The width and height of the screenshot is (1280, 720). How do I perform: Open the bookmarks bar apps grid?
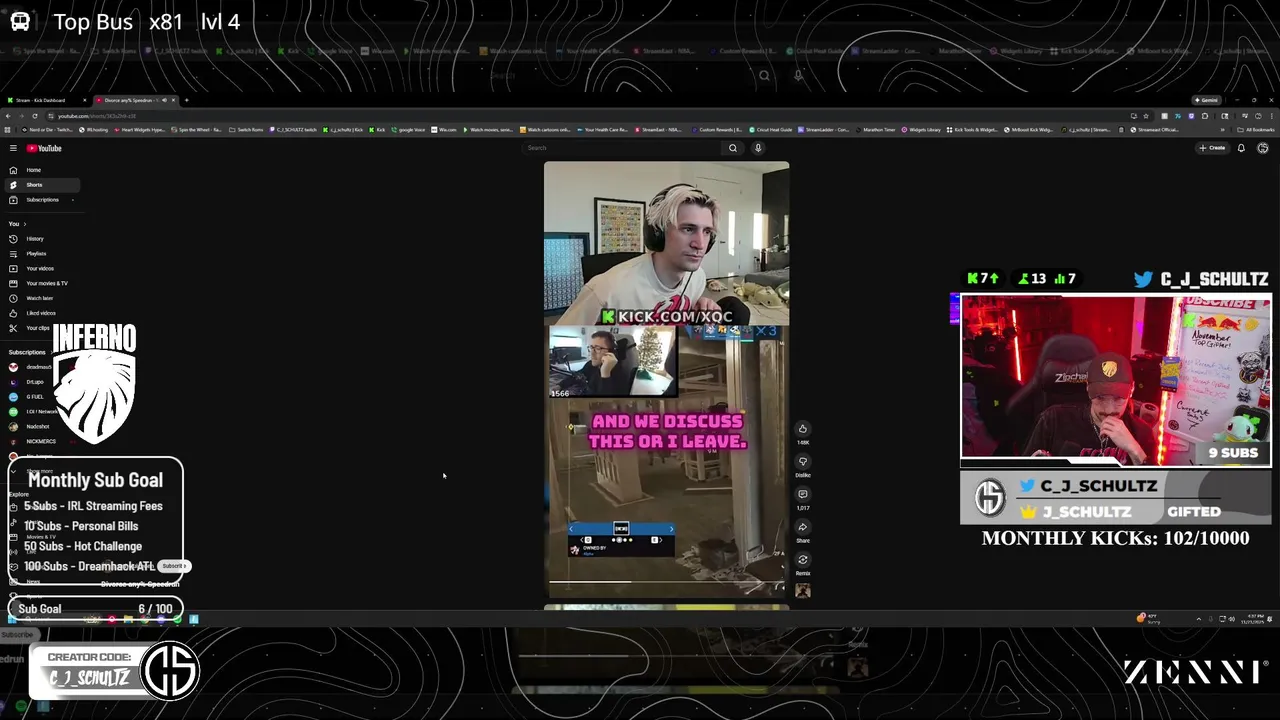7,130
